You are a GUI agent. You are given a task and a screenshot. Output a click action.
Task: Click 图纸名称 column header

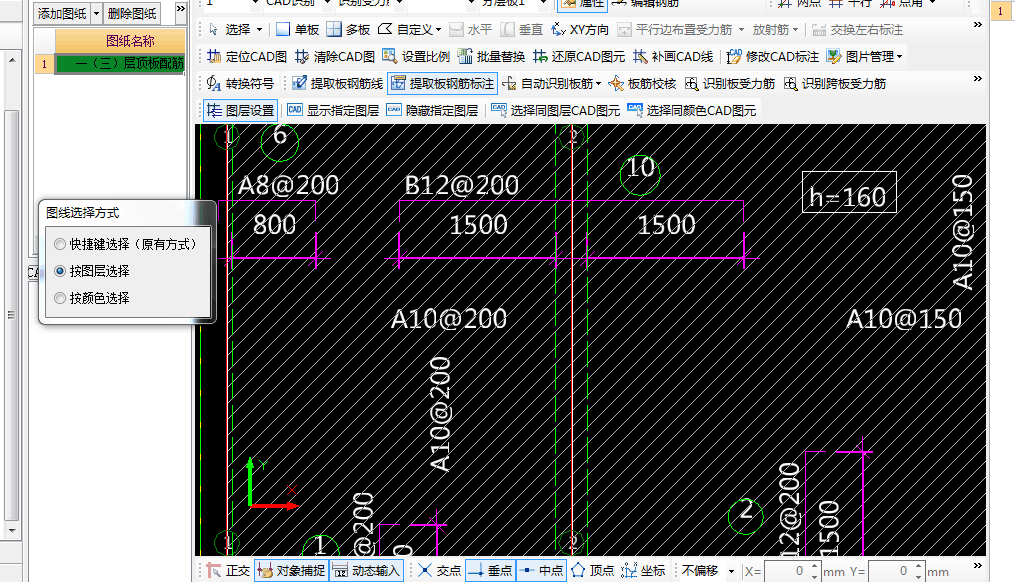(130, 41)
